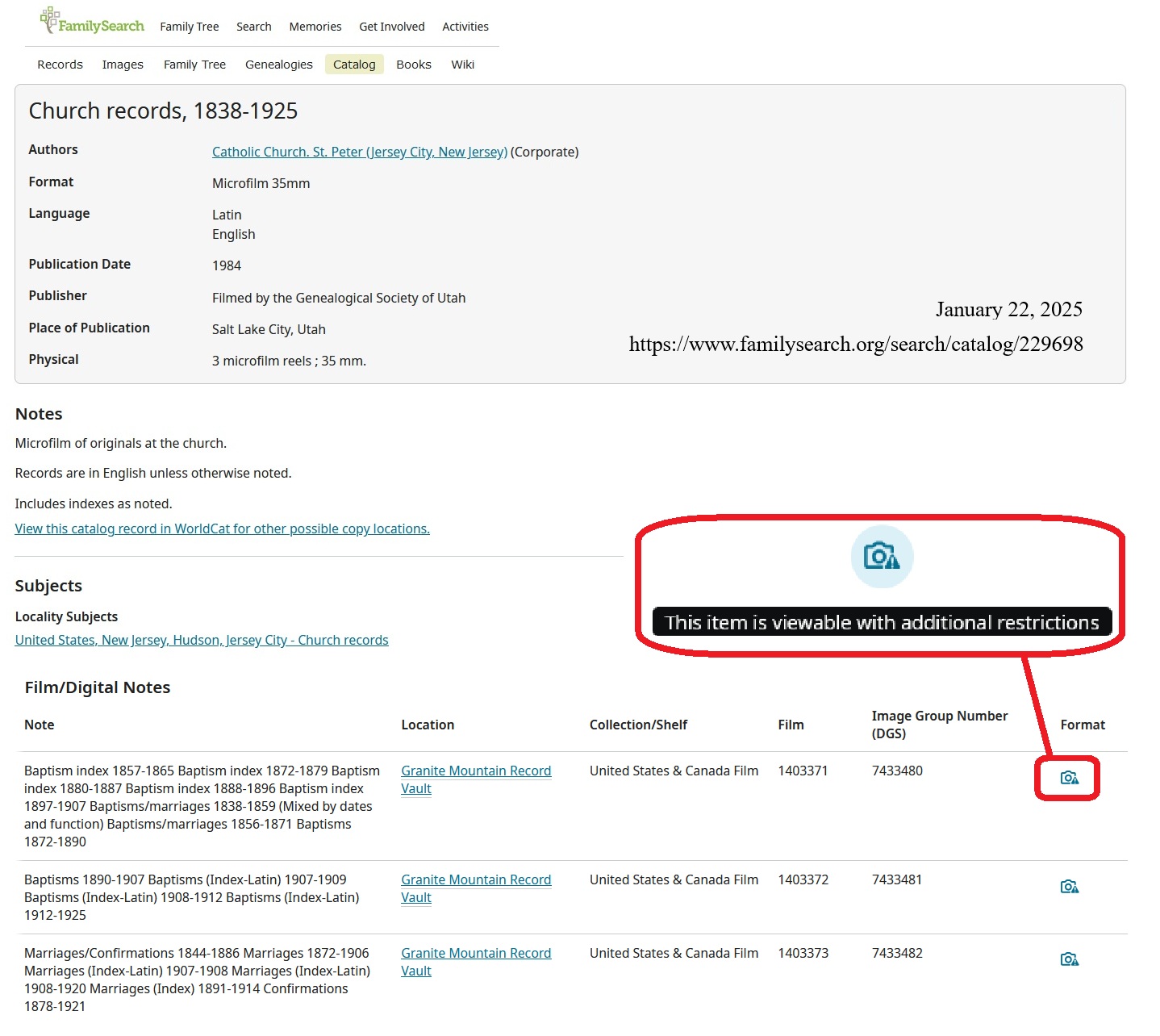The height and width of the screenshot is (1036, 1160).
Task: Open Granite Mountain Record Vault for film 1403371
Action: point(476,779)
